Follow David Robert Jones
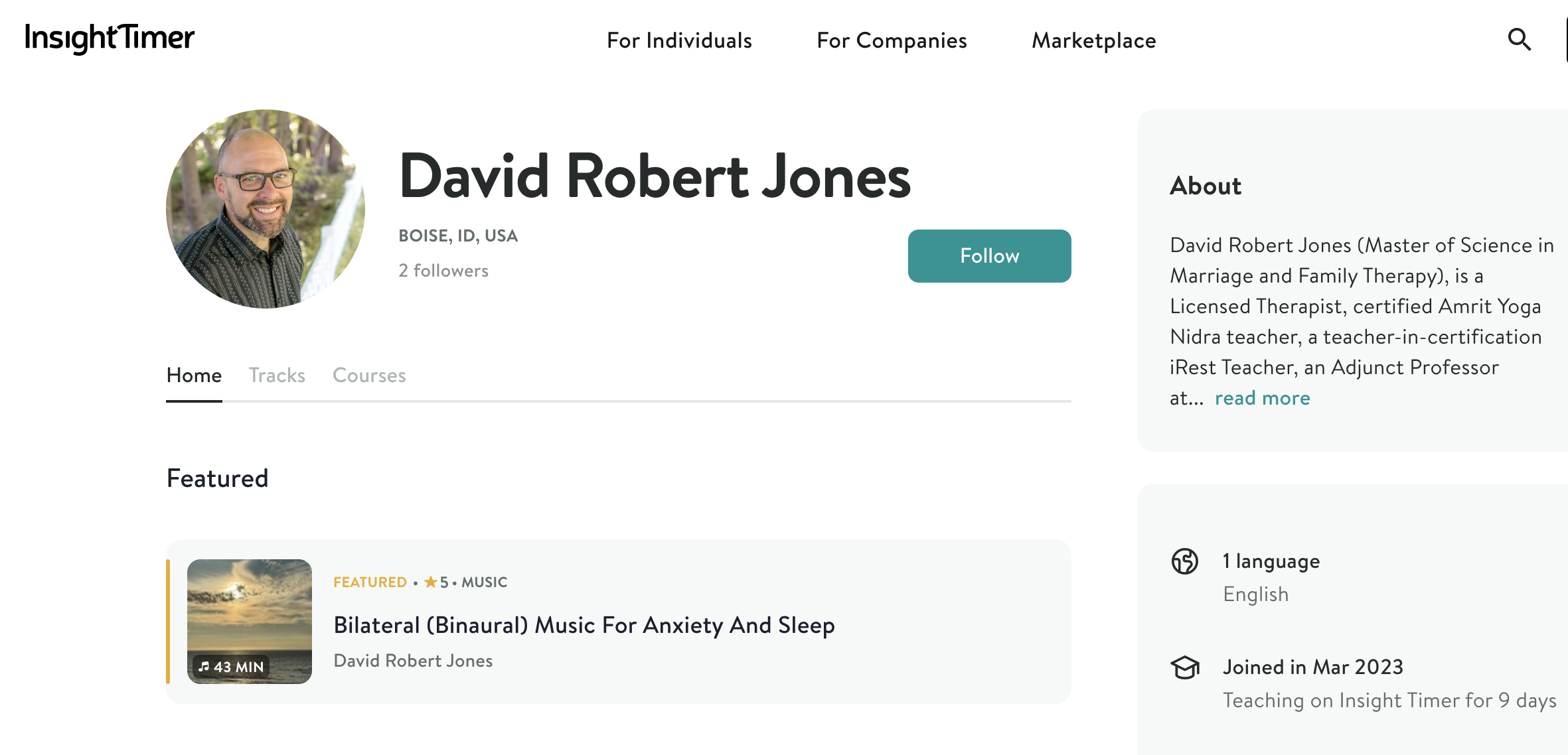 [x=989, y=256]
